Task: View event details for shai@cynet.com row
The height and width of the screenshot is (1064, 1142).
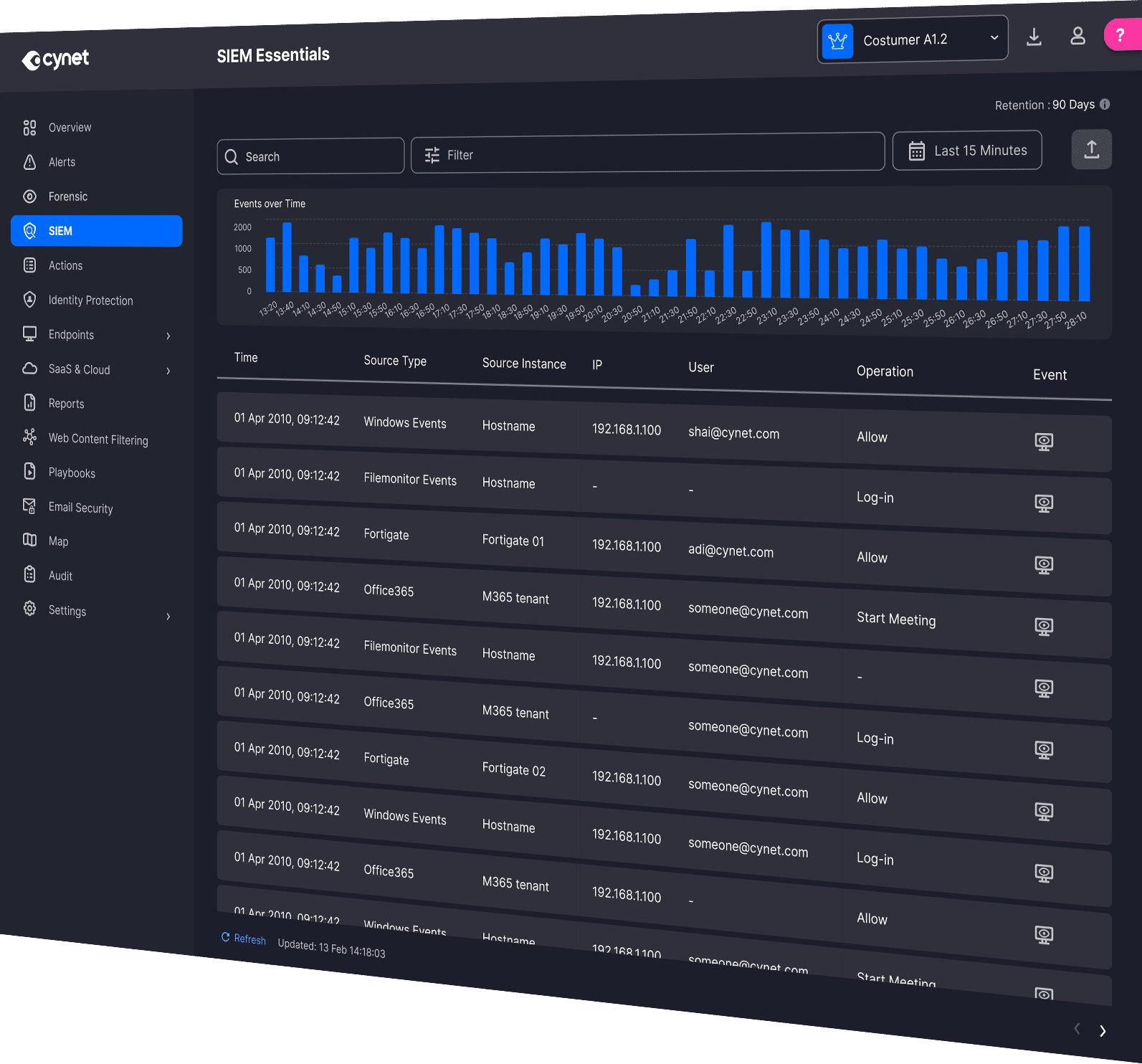Action: pos(1044,442)
